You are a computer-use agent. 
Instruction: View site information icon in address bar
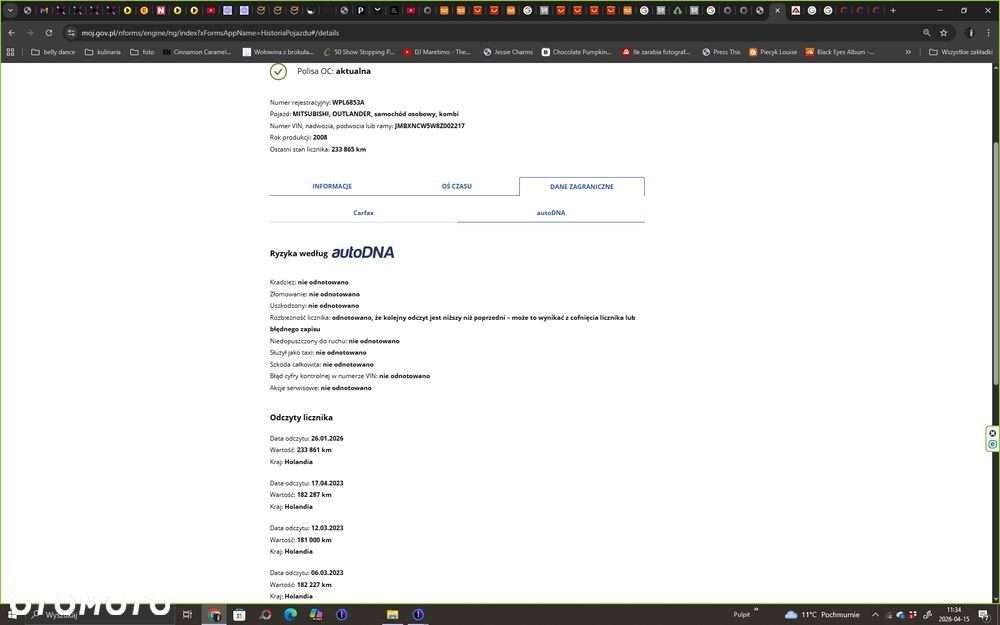coord(71,33)
